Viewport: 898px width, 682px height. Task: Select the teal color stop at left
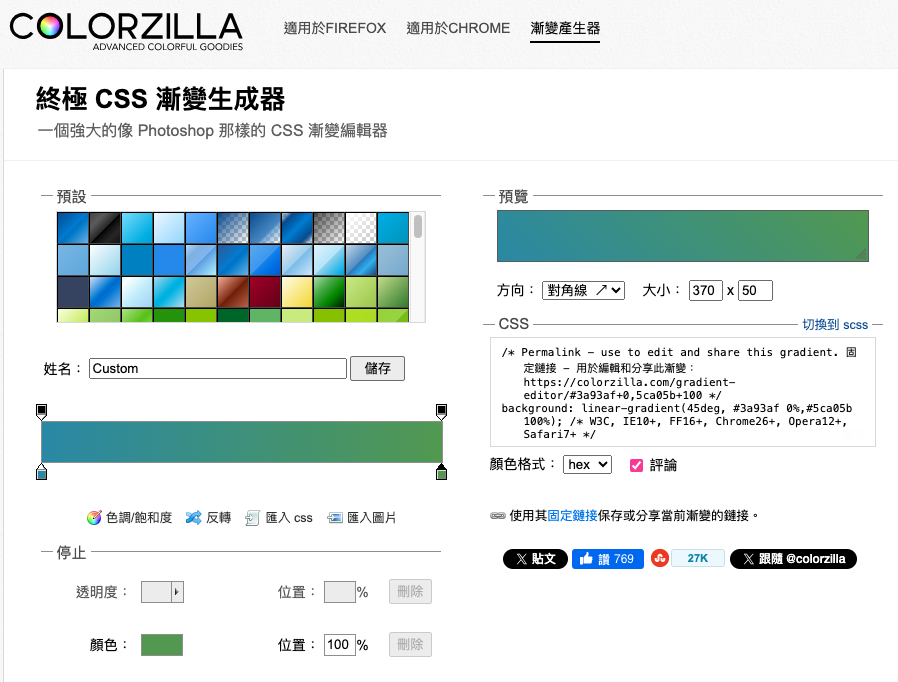click(x=41, y=472)
